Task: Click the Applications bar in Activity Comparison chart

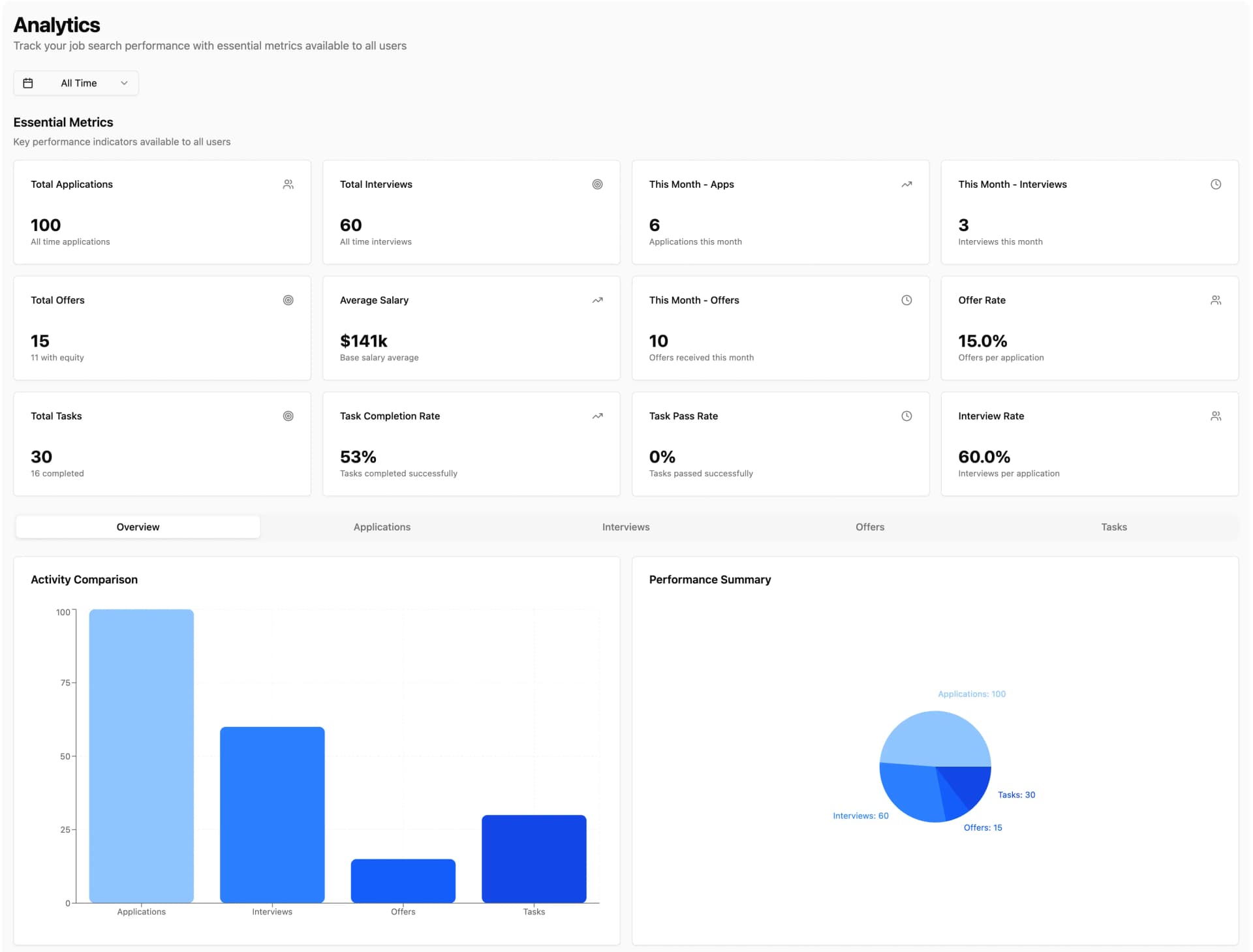Action: point(141,757)
